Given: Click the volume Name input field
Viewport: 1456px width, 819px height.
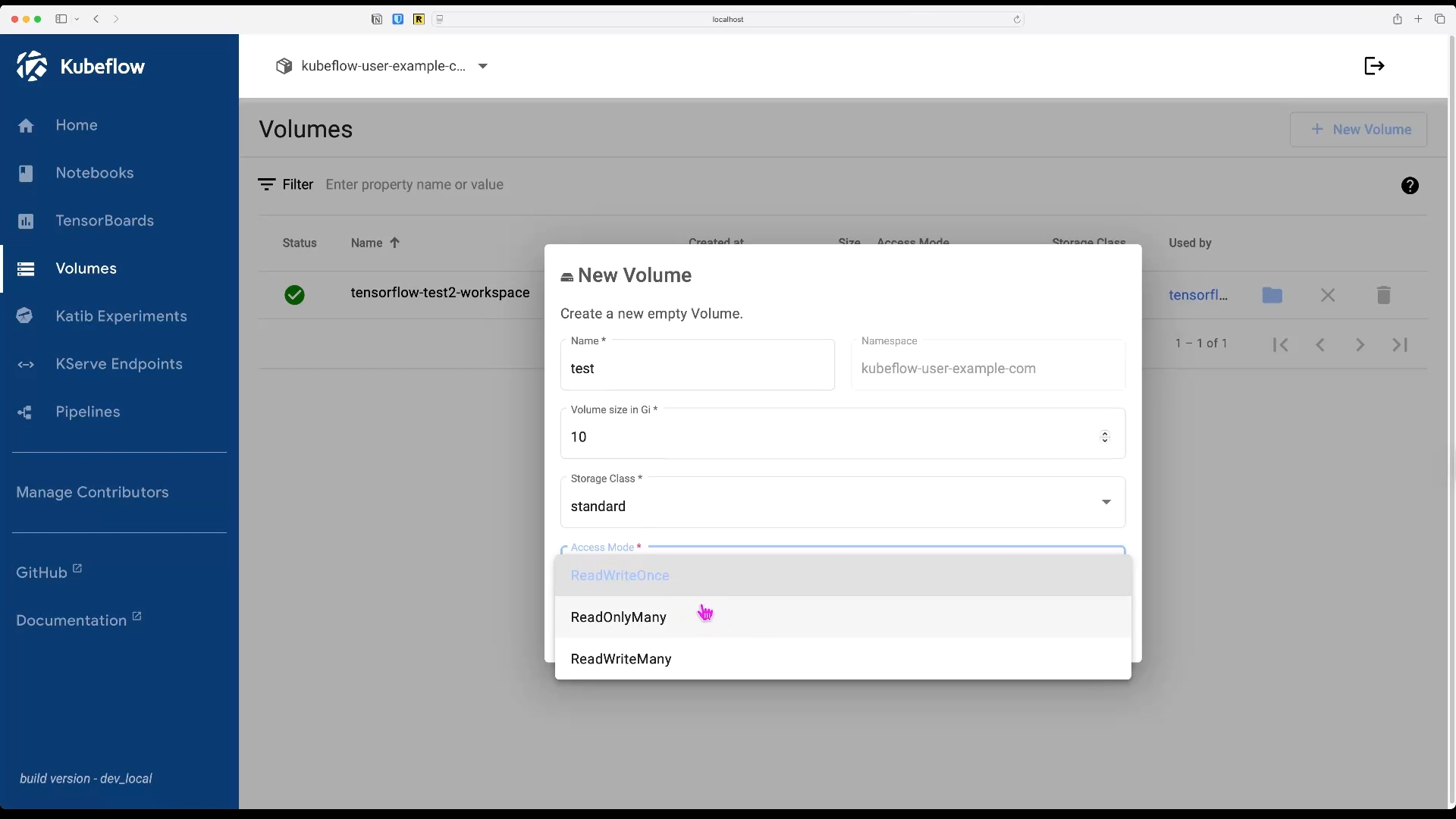Looking at the screenshot, I should pyautogui.click(x=697, y=369).
